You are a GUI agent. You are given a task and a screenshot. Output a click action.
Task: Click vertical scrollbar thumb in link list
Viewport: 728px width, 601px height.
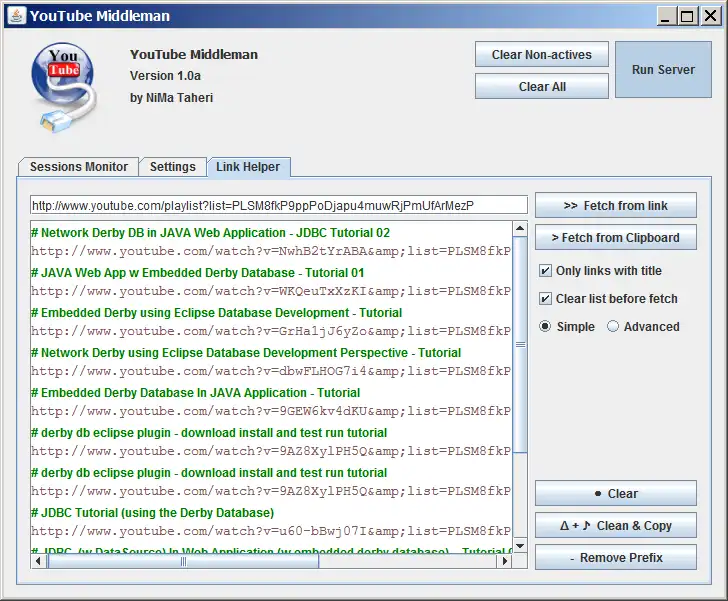click(520, 344)
